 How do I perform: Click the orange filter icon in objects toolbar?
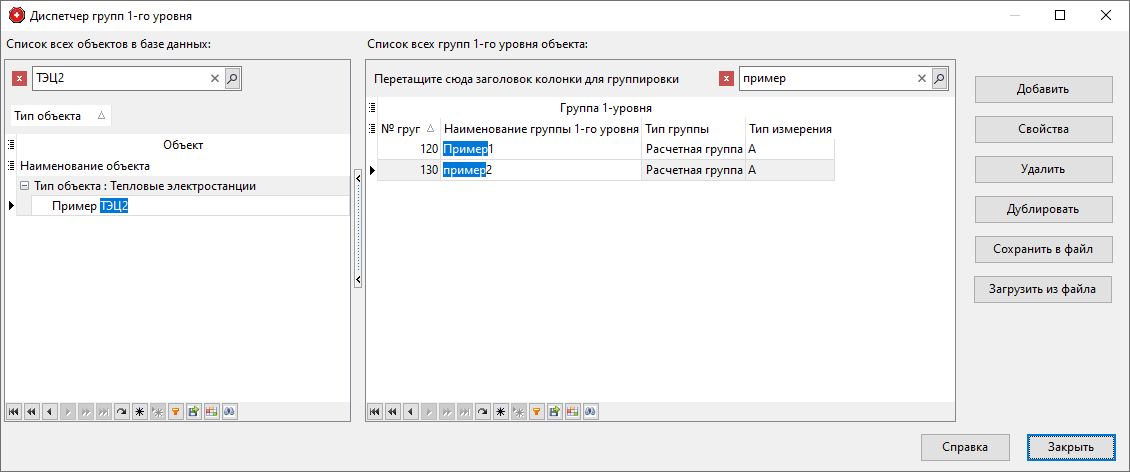click(175, 411)
